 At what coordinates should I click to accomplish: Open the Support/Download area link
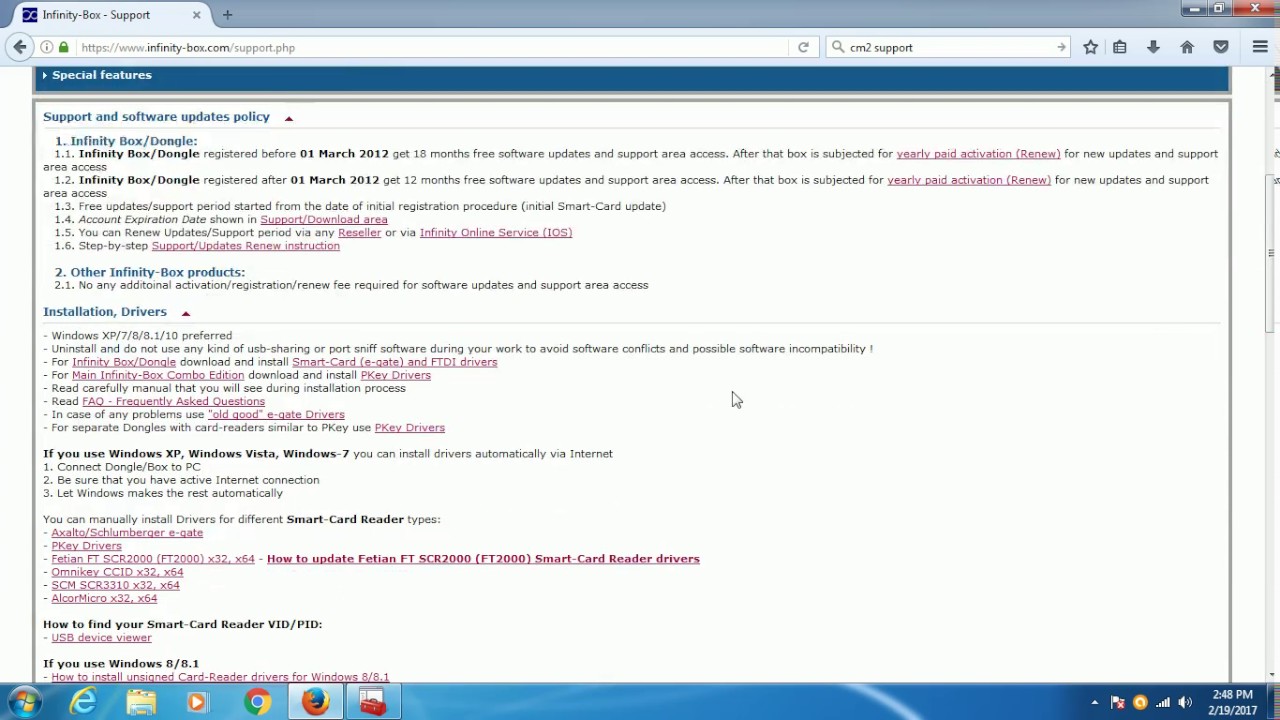tap(324, 219)
